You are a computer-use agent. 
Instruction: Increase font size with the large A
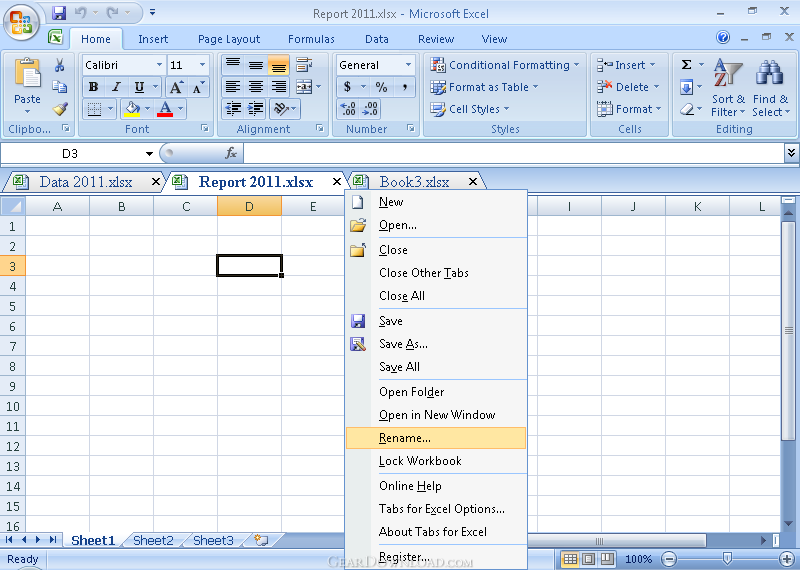pos(176,87)
